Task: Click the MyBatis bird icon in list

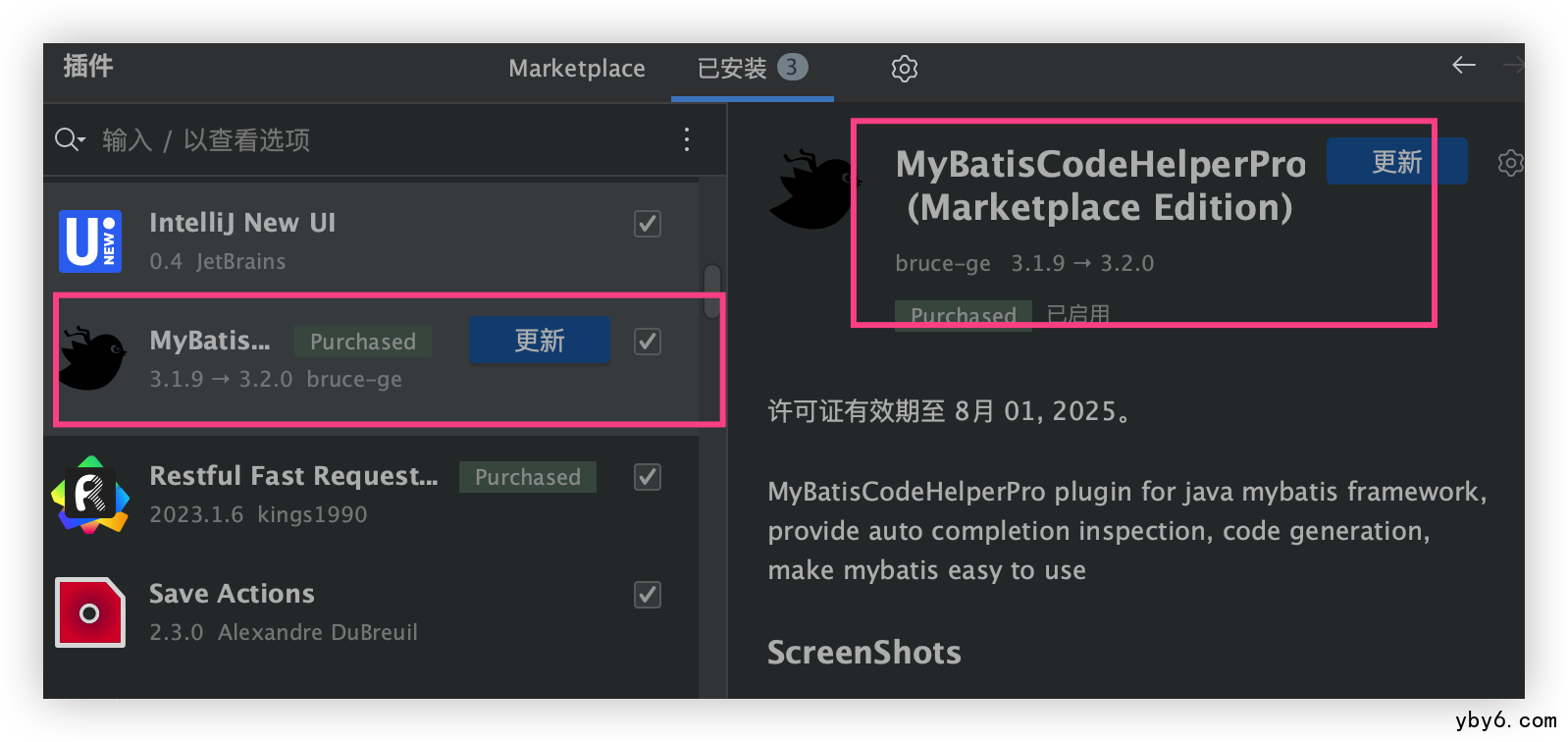Action: click(92, 359)
